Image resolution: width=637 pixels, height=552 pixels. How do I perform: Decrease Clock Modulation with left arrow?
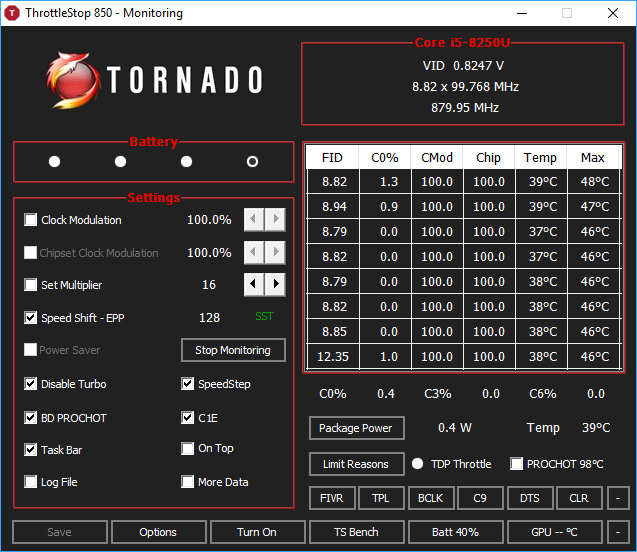[x=254, y=220]
